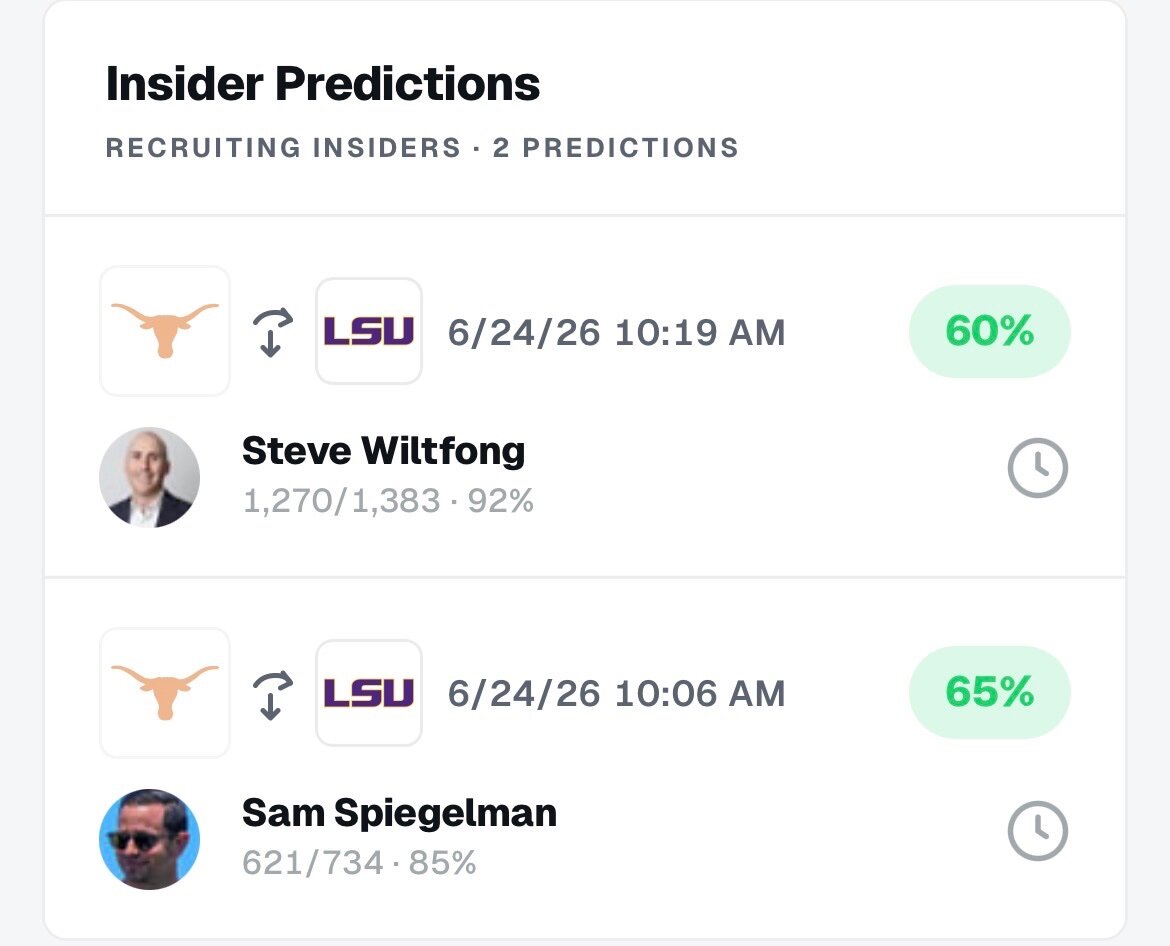Open the clock history icon for Steve Wiltfong
Screen dimensions: 1170x946
[x=1037, y=469]
